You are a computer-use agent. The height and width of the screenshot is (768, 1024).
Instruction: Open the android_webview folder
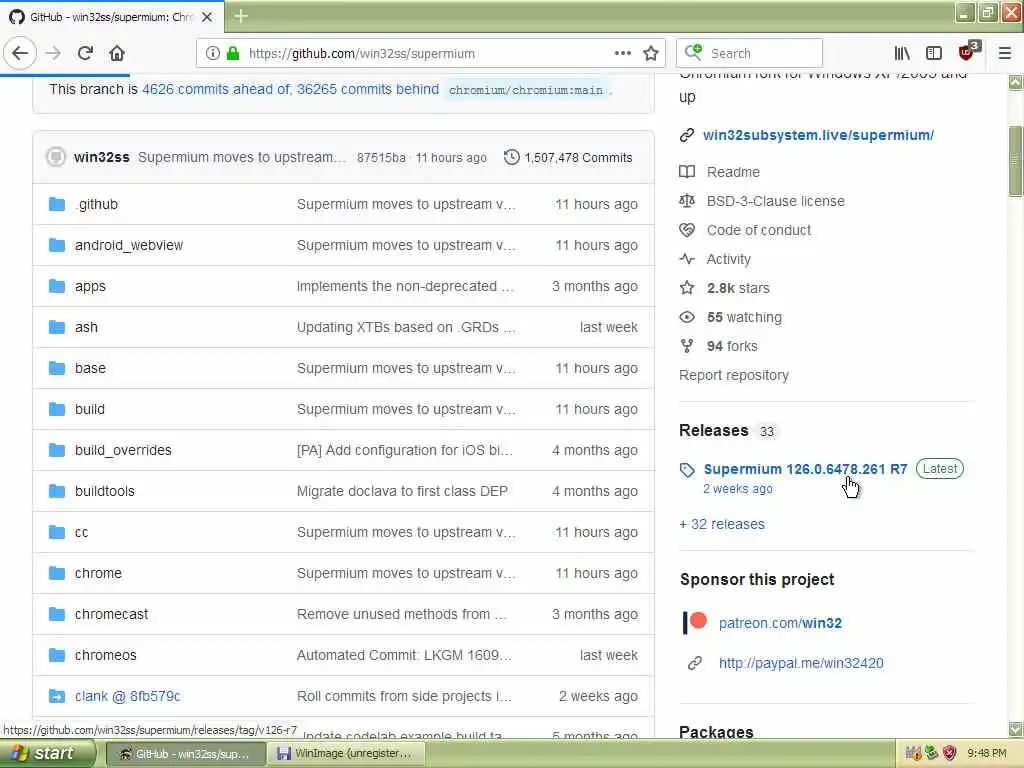tap(129, 245)
